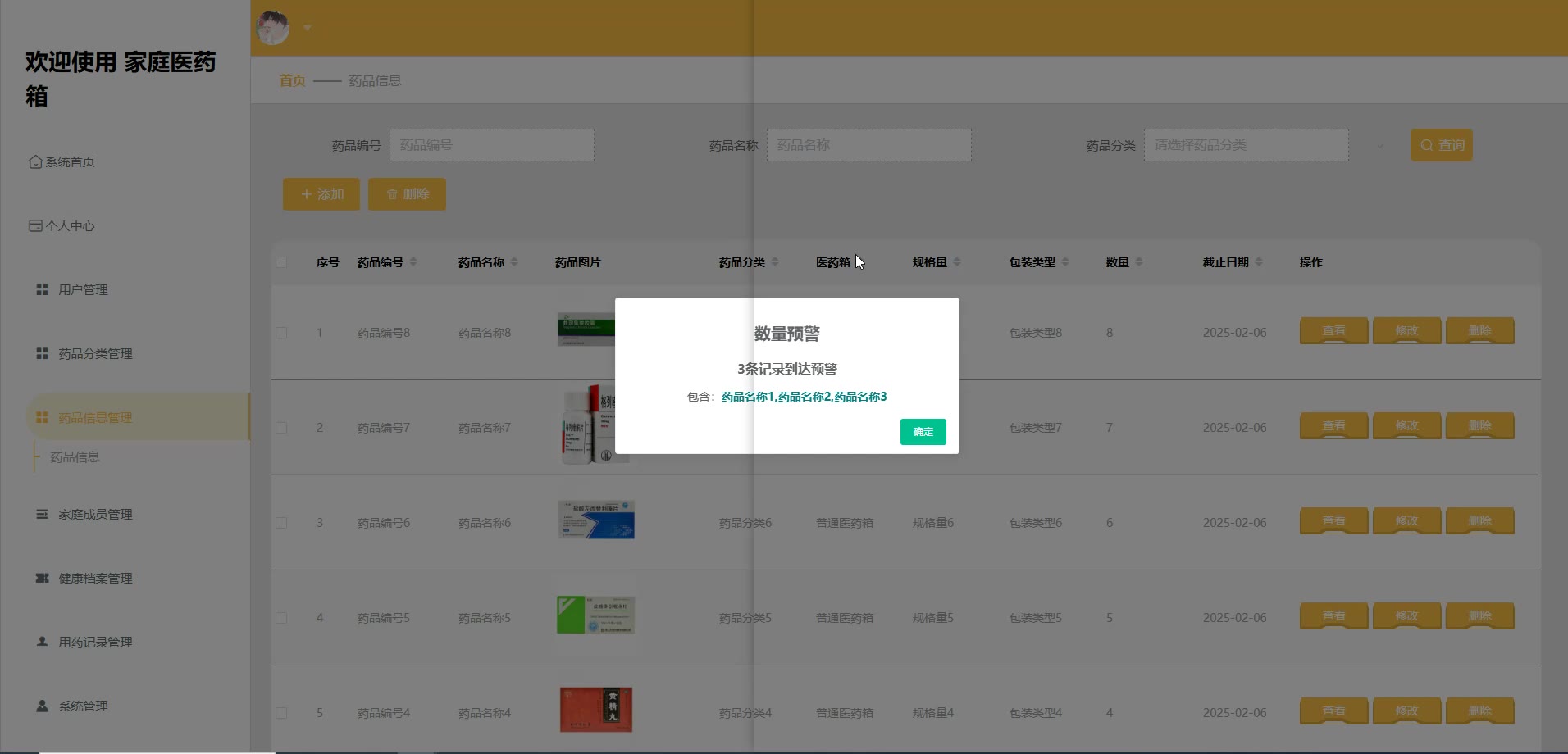This screenshot has height=754, width=1568.
Task: Expand the dropdown arrow beside the avatar
Action: point(308,28)
